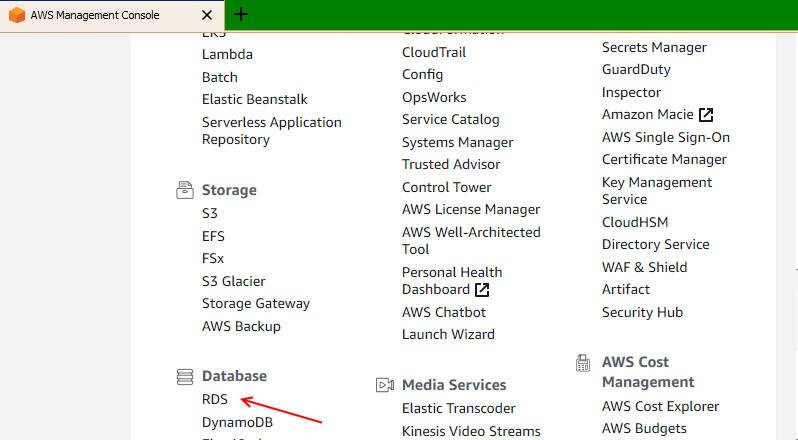Open DynamoDB

click(237, 422)
